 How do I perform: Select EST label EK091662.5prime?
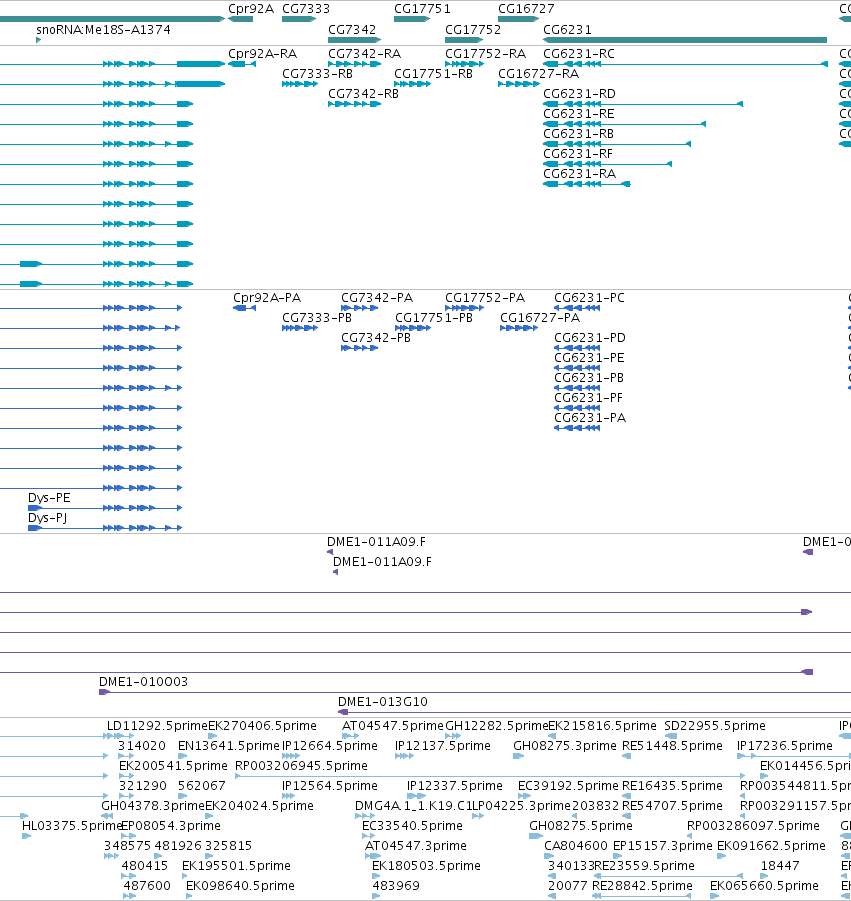click(771, 845)
